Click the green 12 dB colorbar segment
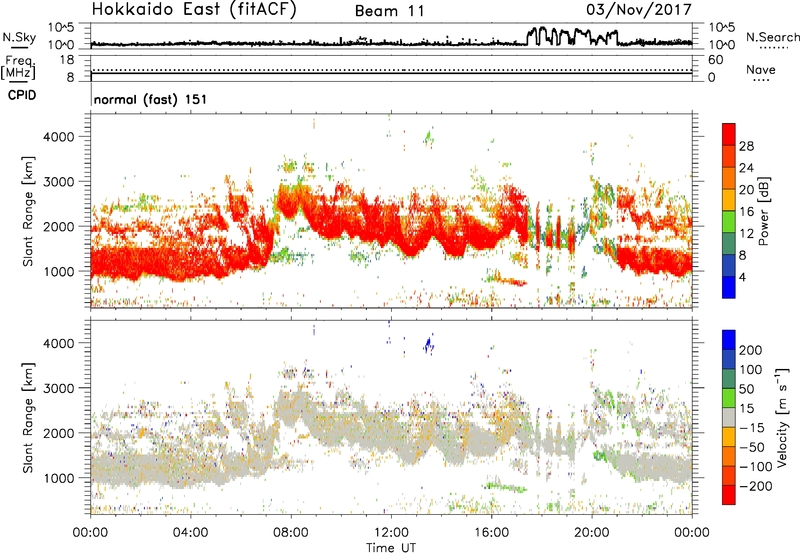The image size is (800, 554). click(729, 221)
